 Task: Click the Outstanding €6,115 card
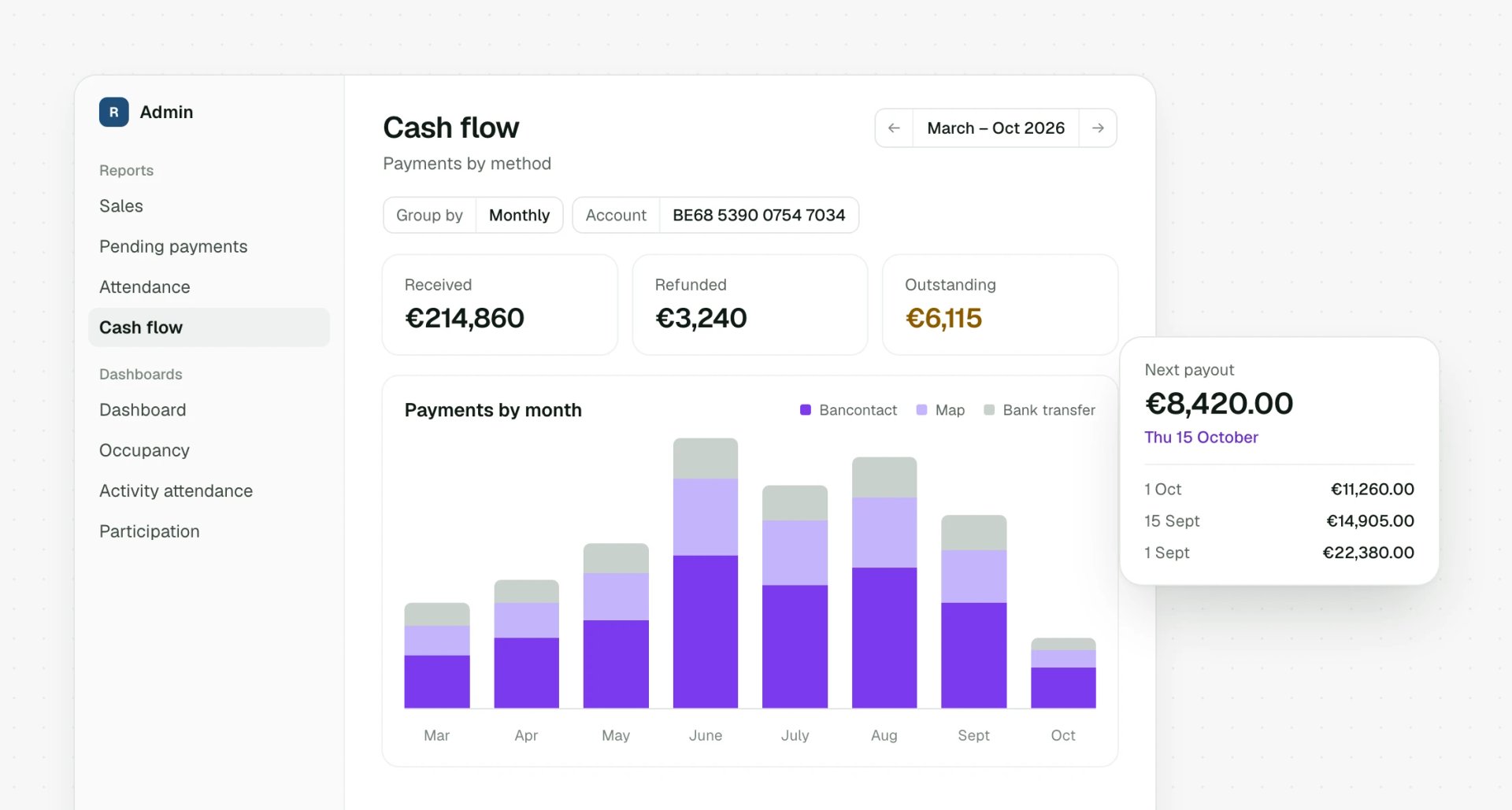pyautogui.click(x=1000, y=305)
